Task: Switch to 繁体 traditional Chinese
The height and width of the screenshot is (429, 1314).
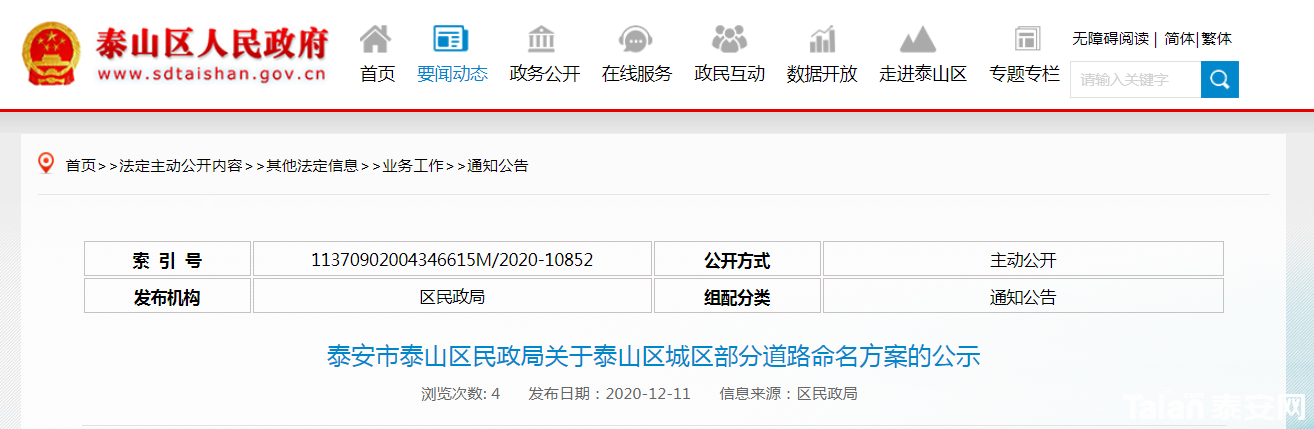Action: 1217,39
